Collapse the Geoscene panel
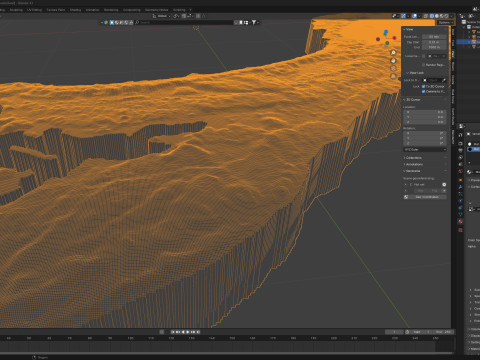Screen dimensions: 480x360 point(425,171)
